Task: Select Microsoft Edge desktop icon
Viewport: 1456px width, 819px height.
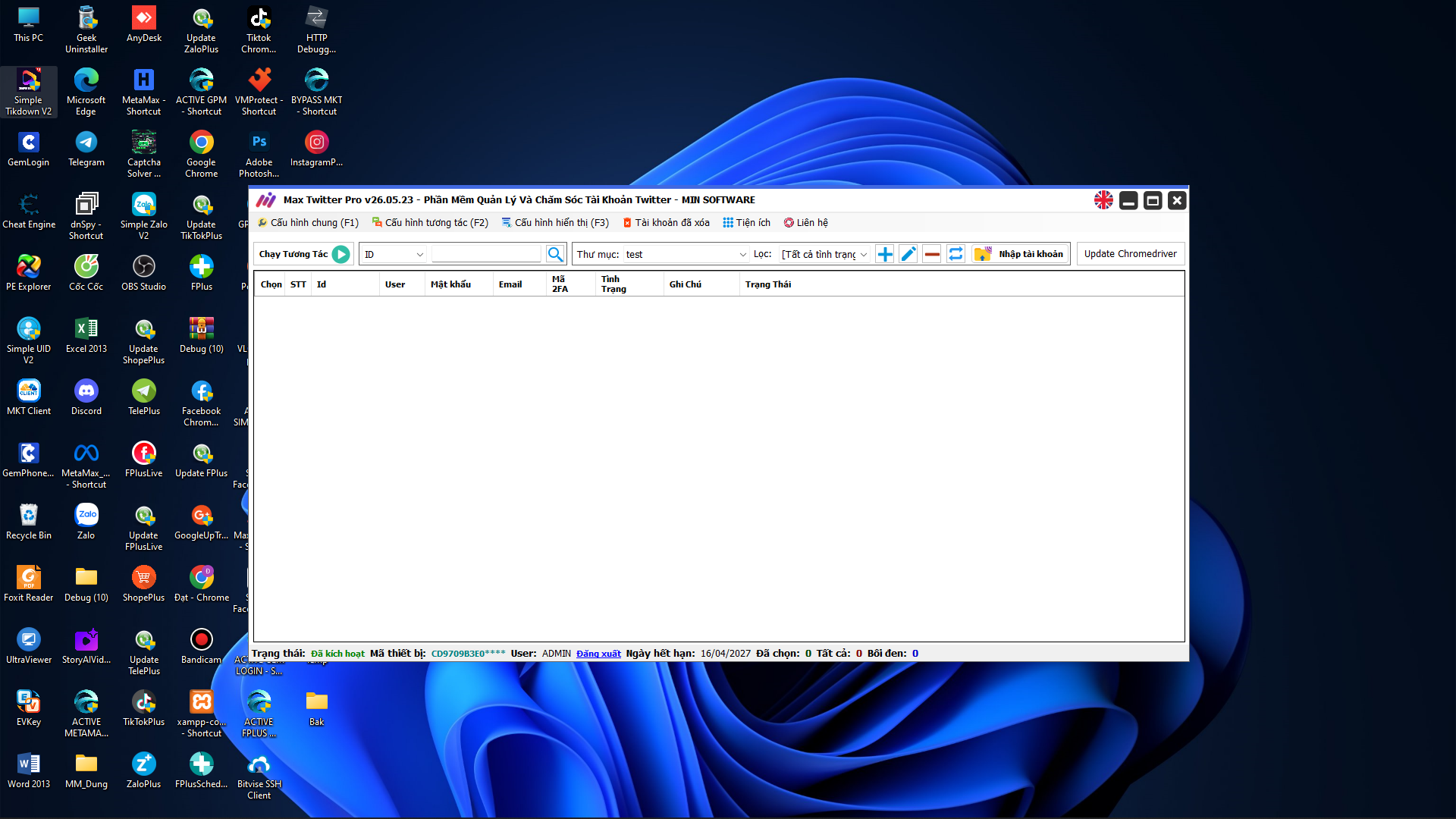Action: (x=86, y=92)
